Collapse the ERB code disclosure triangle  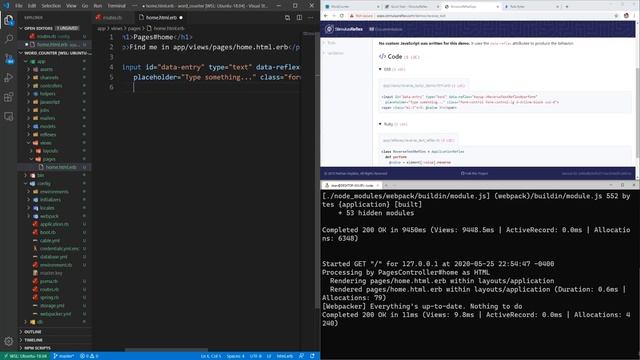tap(380, 69)
